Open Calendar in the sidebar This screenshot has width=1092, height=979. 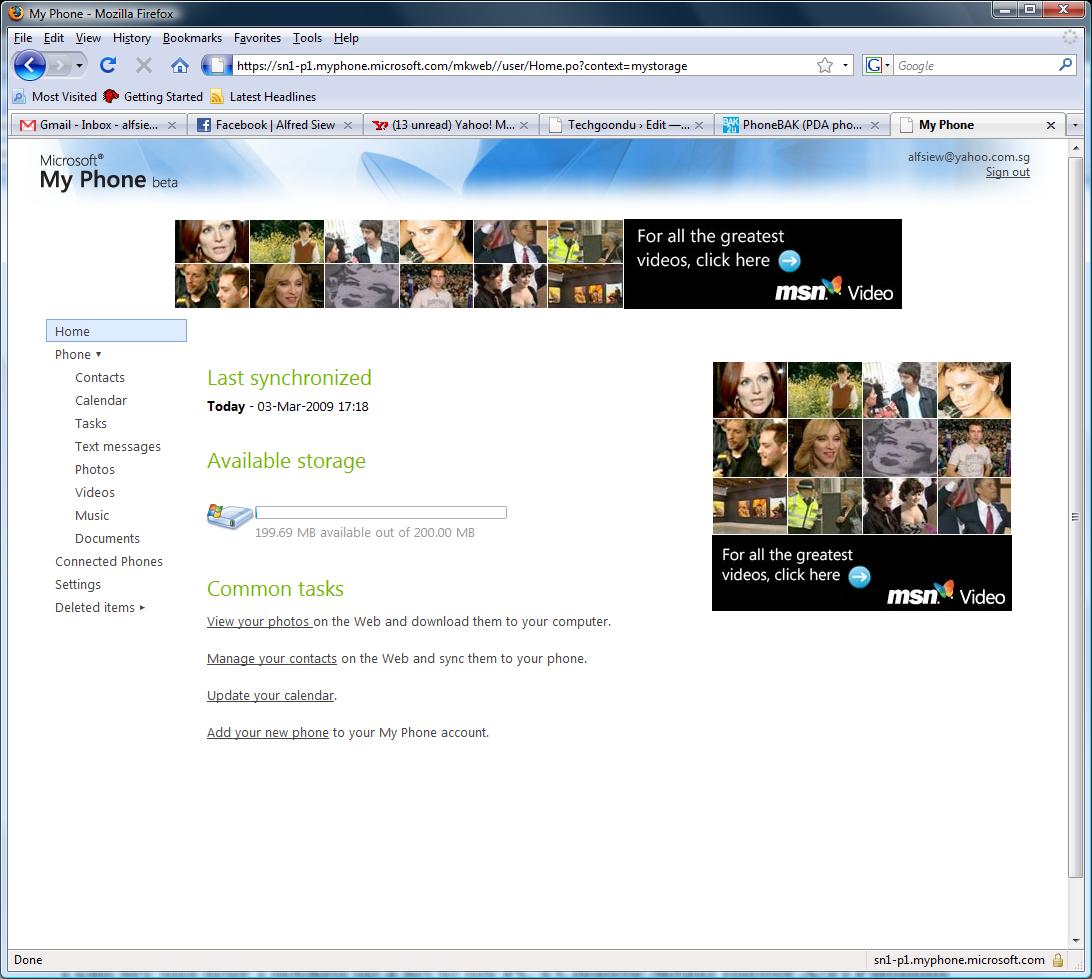tap(101, 400)
